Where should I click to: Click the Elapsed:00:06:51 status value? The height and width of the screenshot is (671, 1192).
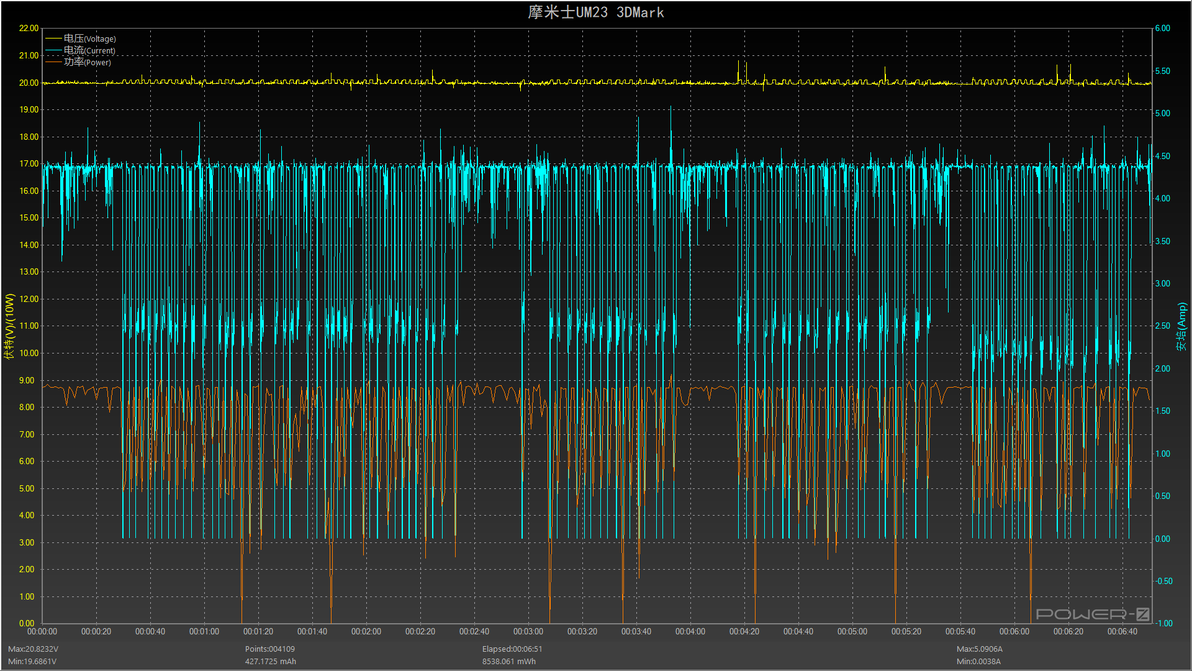[x=512, y=649]
